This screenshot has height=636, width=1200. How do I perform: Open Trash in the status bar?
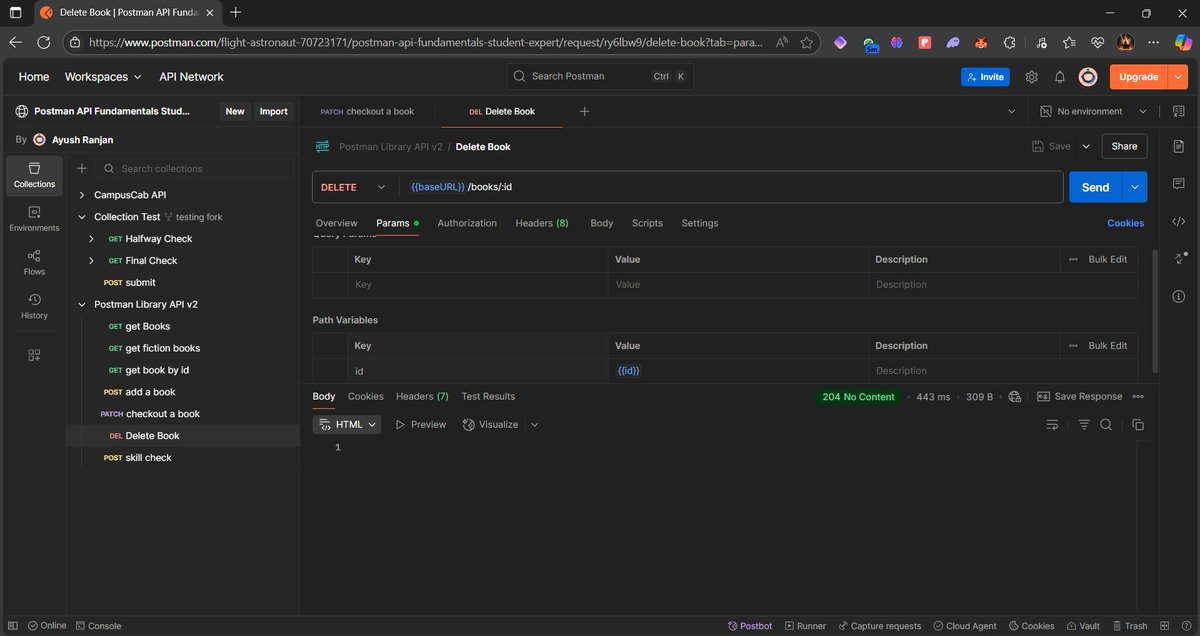point(1129,626)
